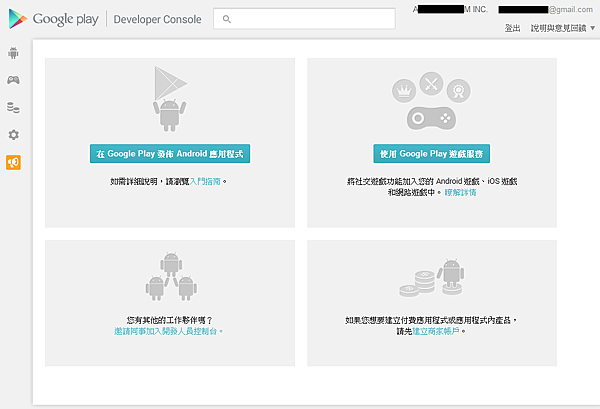The width and height of the screenshot is (600, 409).
Task: Click 邀請同事加入開發人員控制台 link
Action: click(168, 331)
